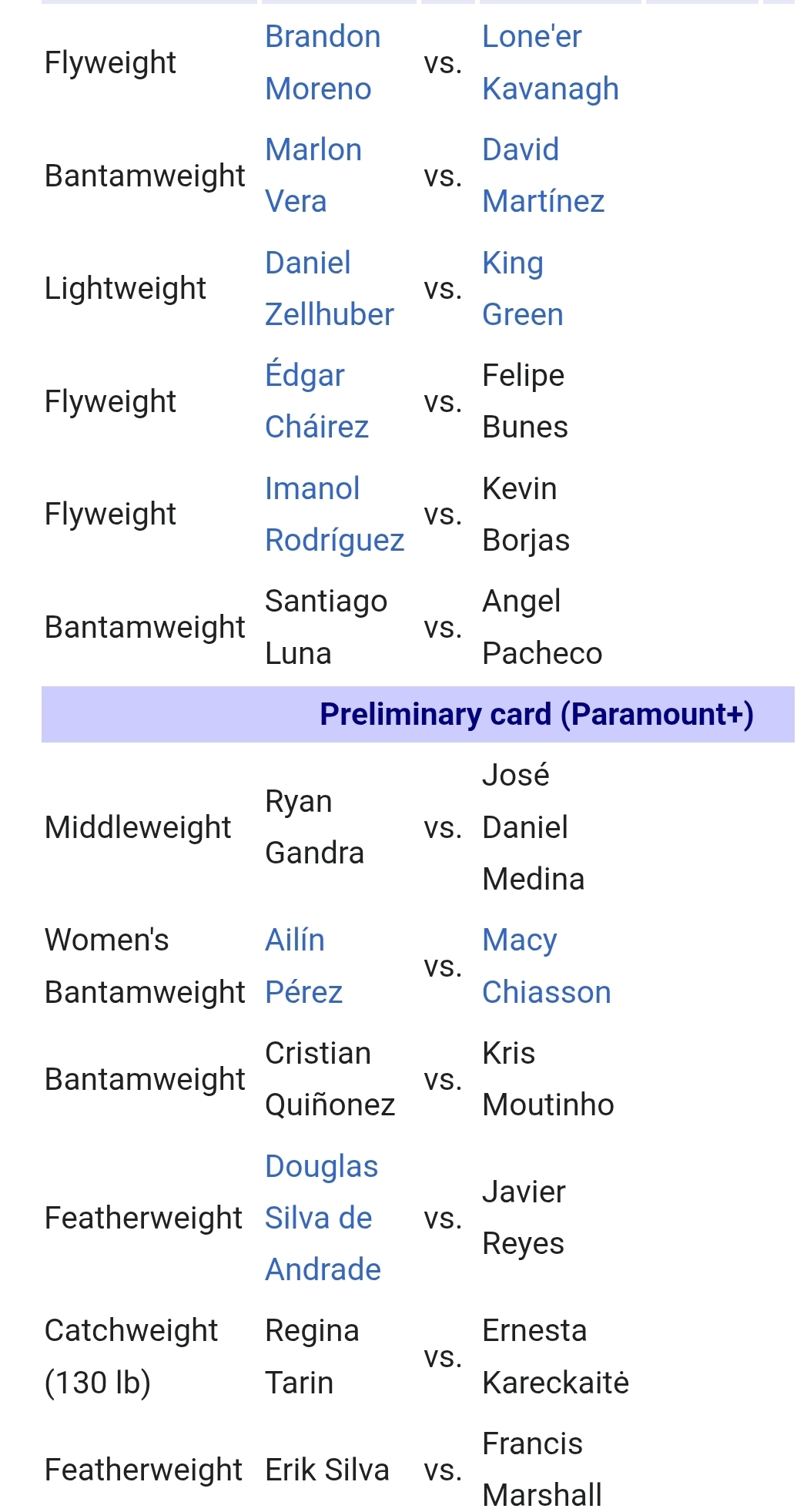Select the Kris Moutinho name cell
Screen dimensions: 807x1512
tap(547, 1078)
